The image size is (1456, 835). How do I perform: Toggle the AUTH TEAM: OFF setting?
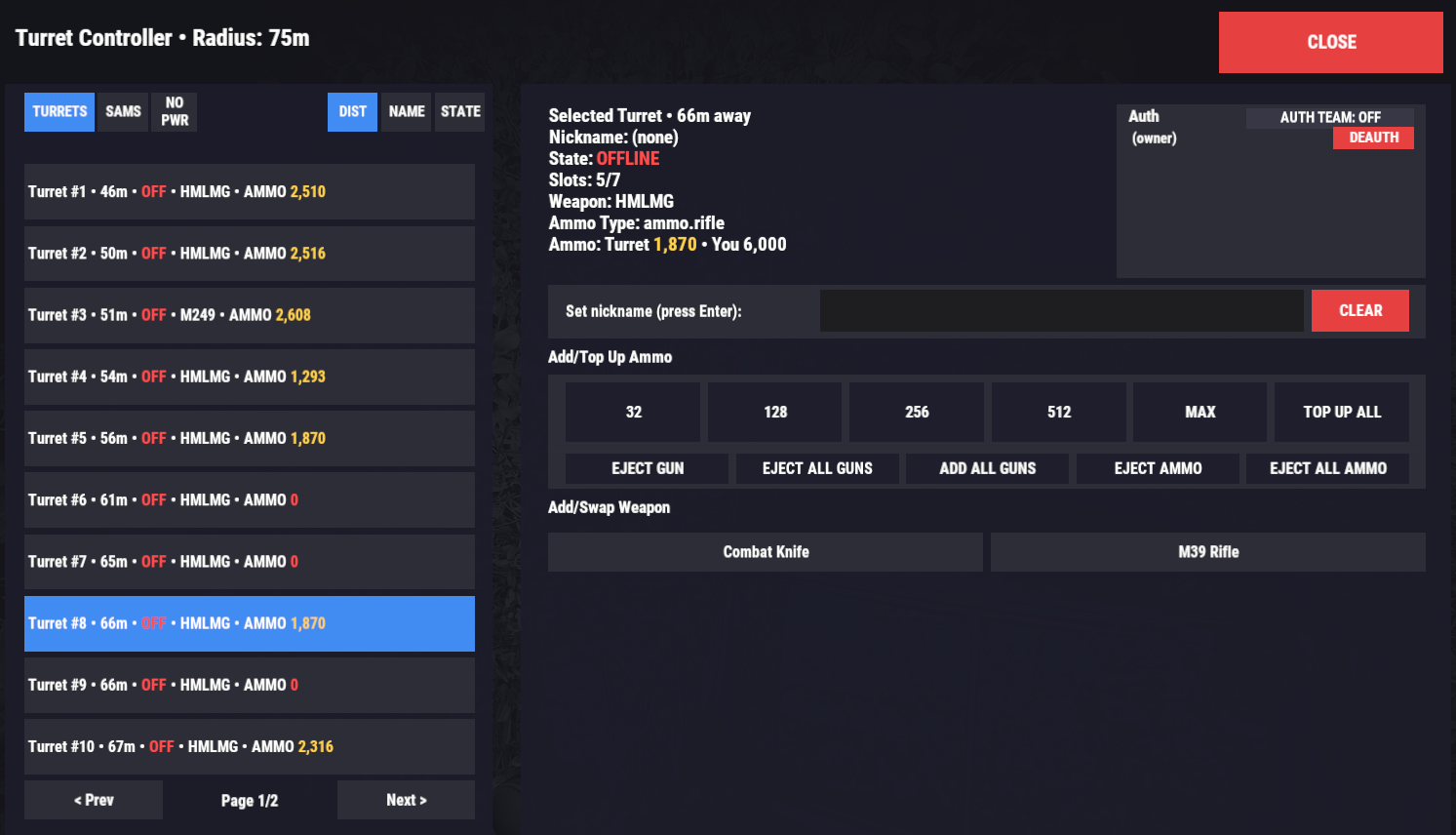click(1329, 117)
